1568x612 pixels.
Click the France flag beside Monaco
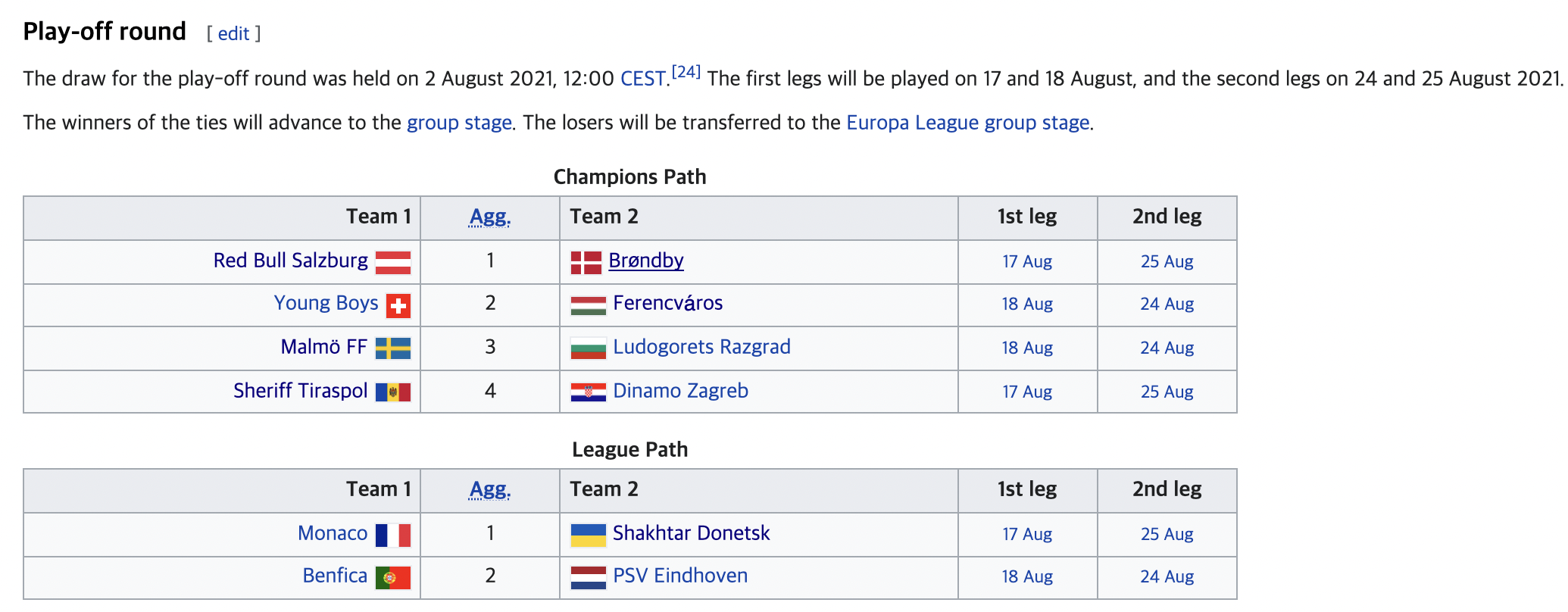coord(393,535)
